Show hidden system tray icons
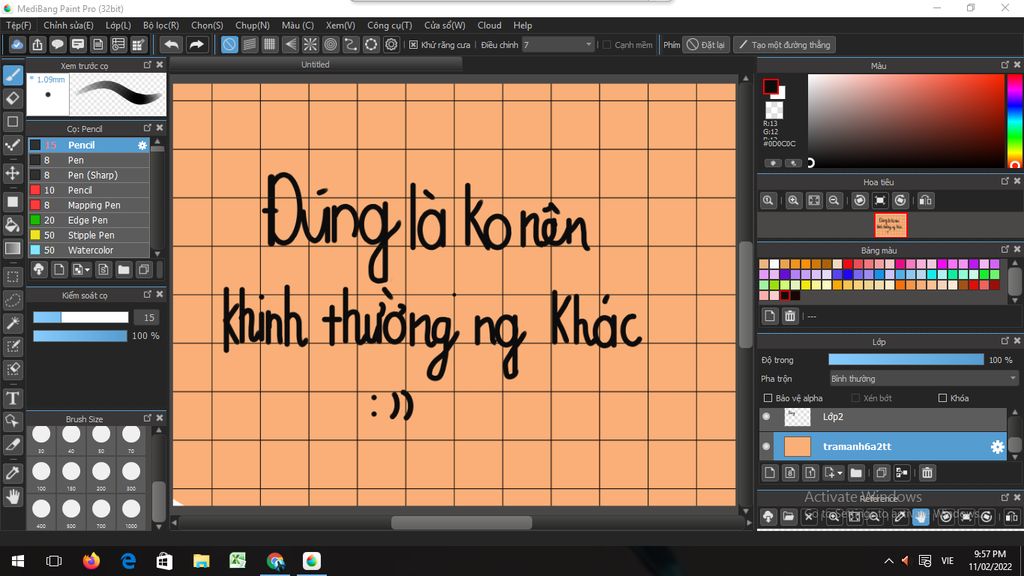Screen dimensions: 1024x576 point(888,561)
